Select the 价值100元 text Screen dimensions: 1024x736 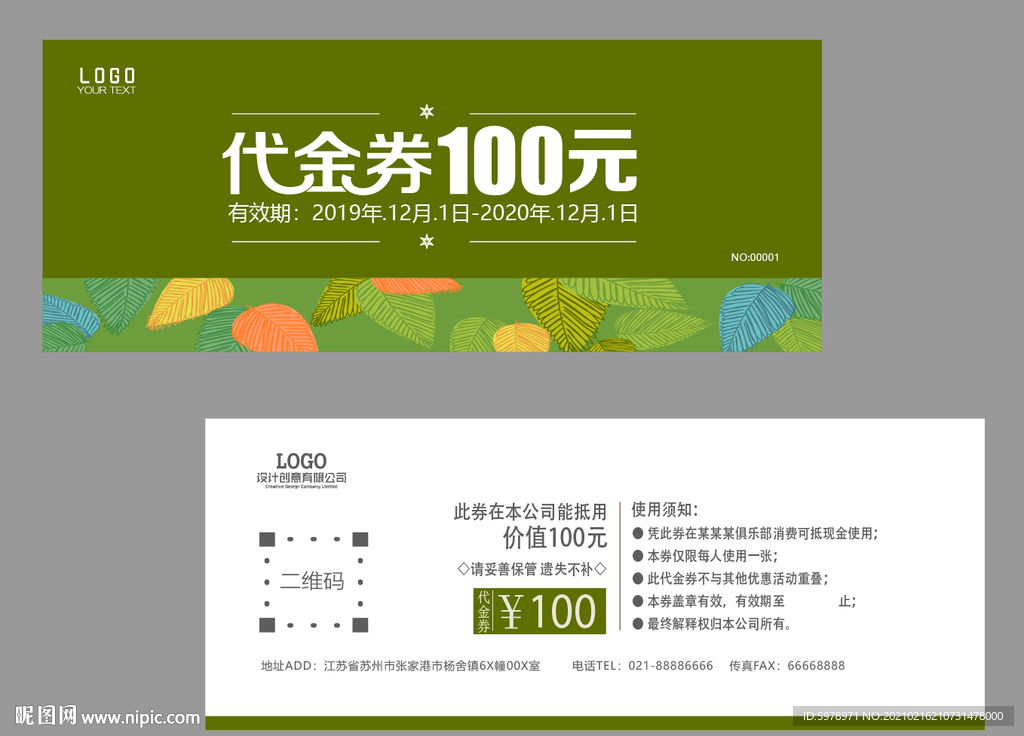click(555, 538)
